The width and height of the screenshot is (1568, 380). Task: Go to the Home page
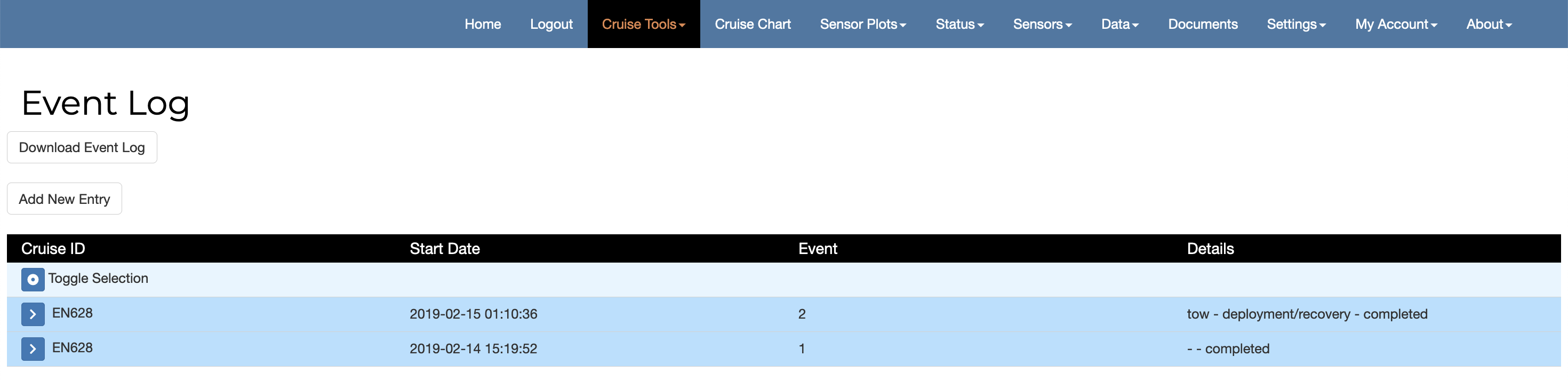point(483,25)
